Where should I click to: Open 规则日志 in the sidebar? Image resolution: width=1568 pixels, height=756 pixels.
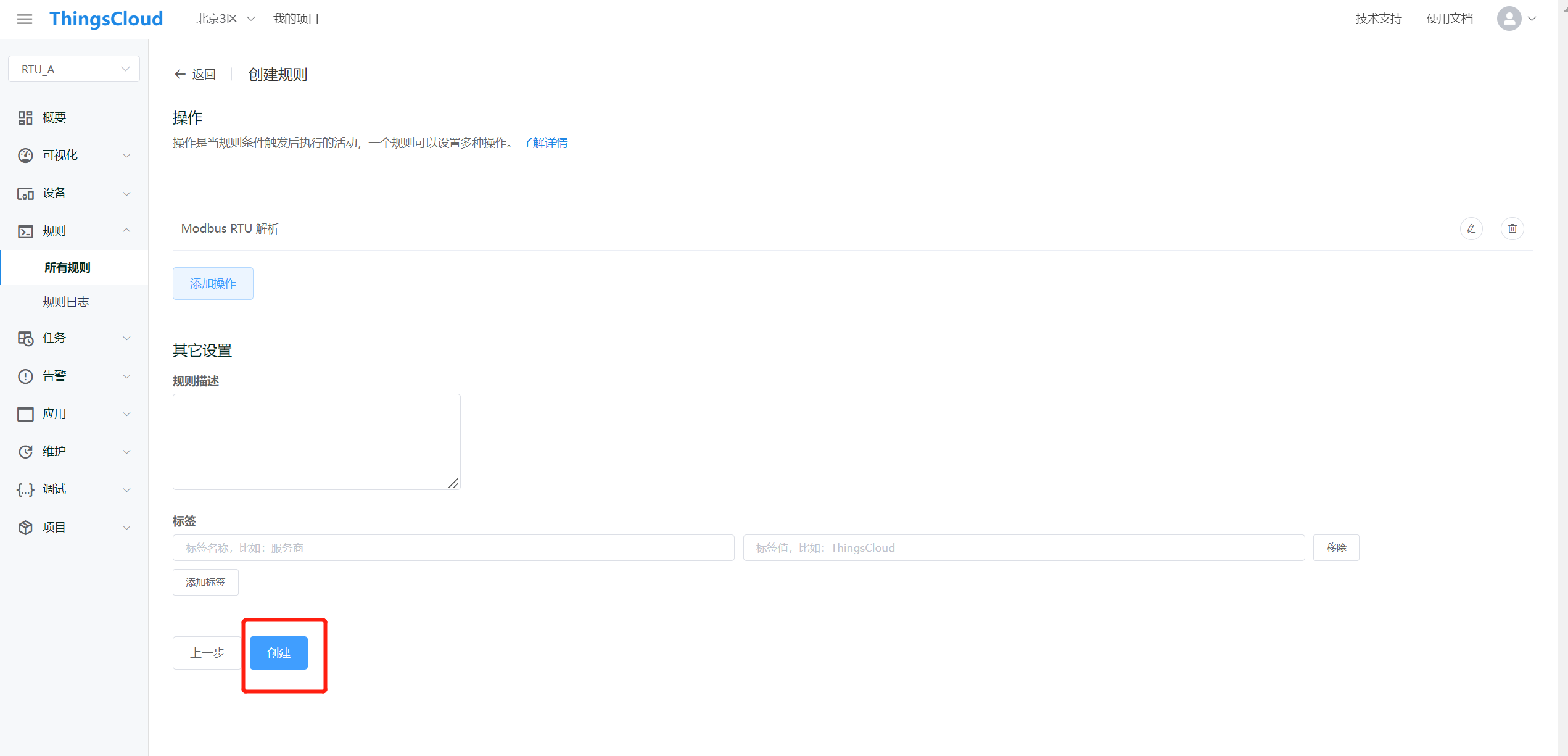click(66, 302)
